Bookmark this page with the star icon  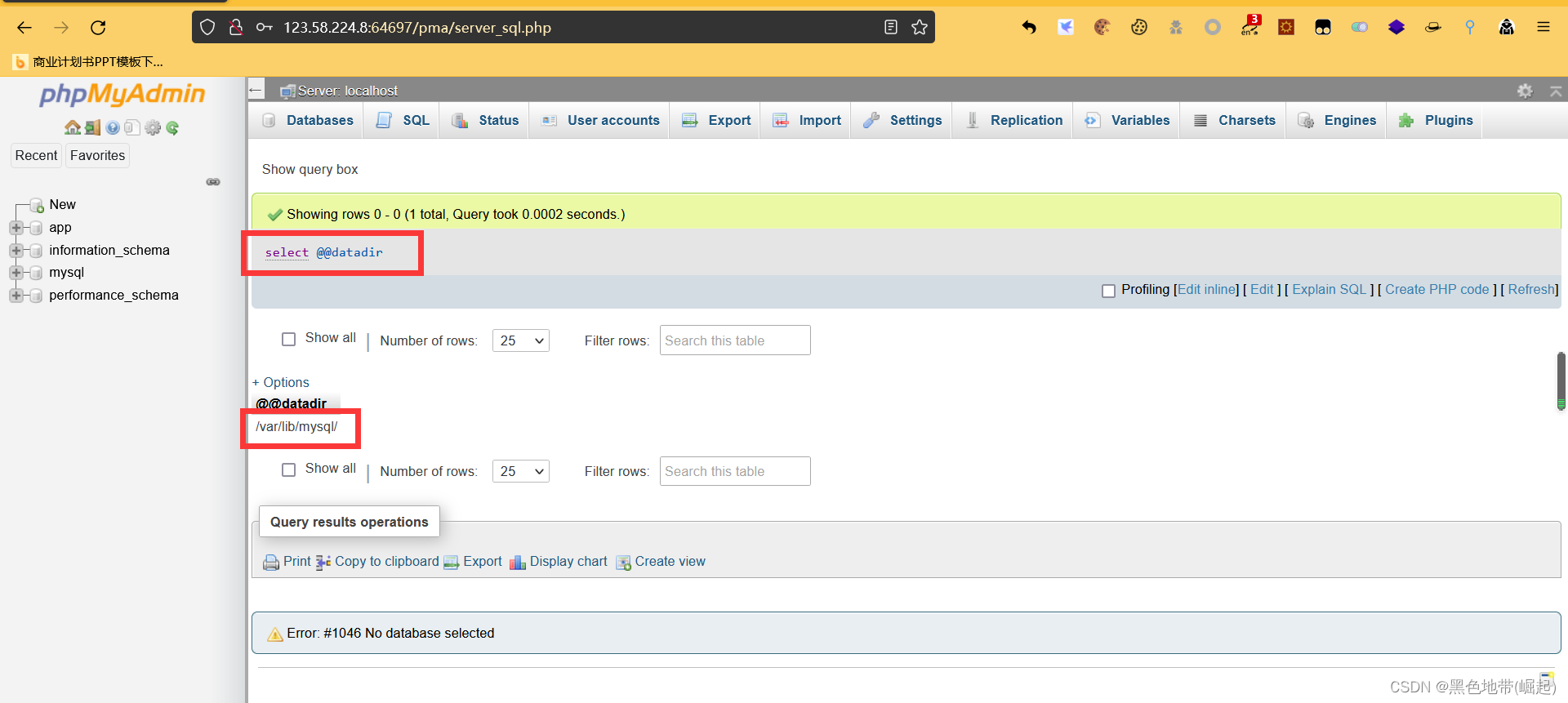click(920, 27)
